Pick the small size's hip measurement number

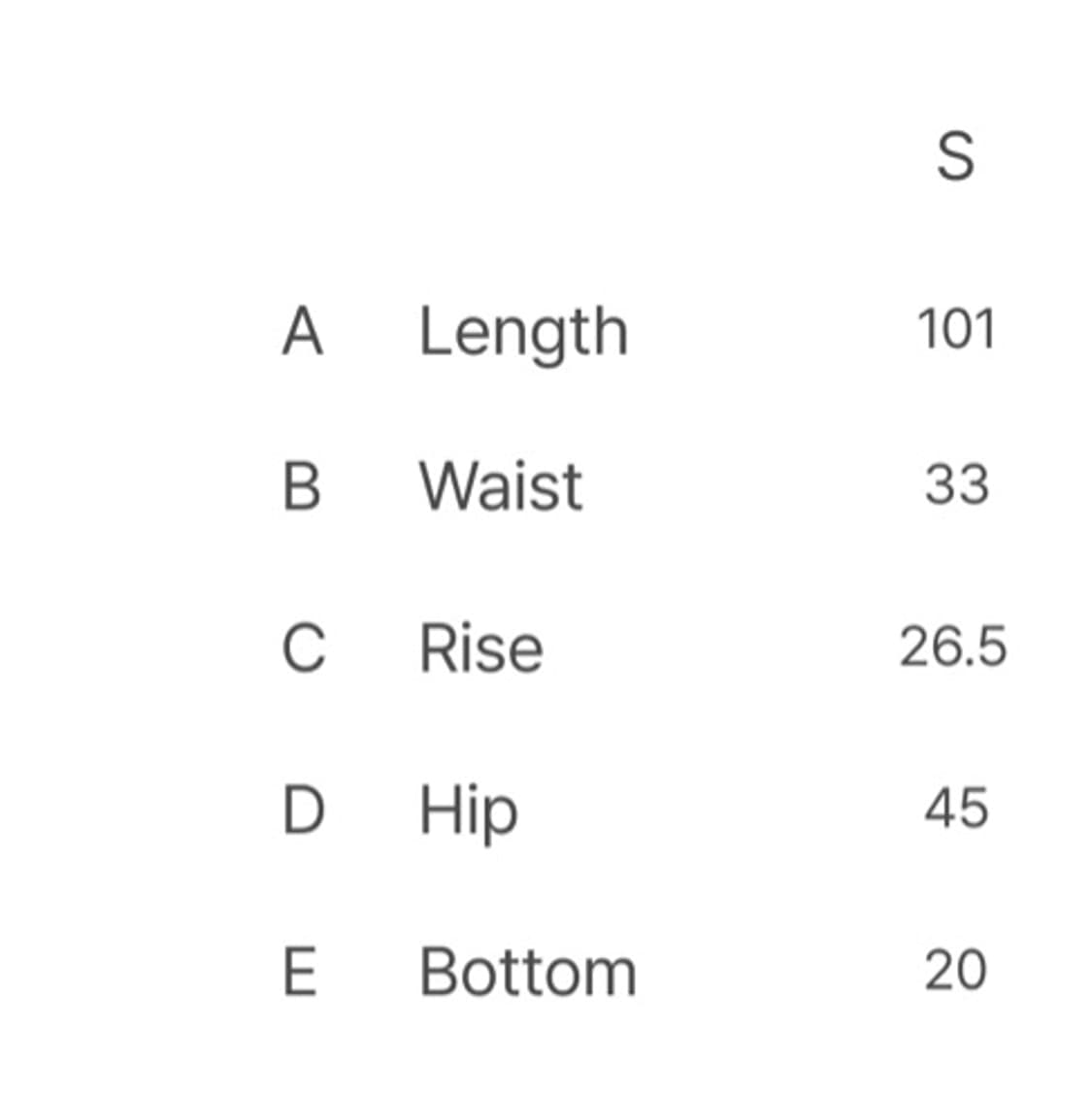tap(956, 809)
